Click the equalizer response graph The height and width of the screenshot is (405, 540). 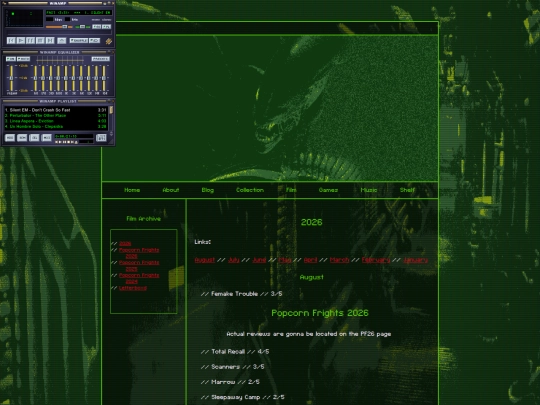point(60,60)
